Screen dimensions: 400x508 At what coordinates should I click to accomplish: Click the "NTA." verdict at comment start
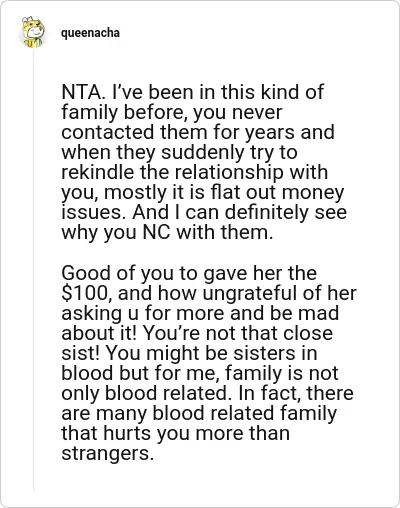82,92
